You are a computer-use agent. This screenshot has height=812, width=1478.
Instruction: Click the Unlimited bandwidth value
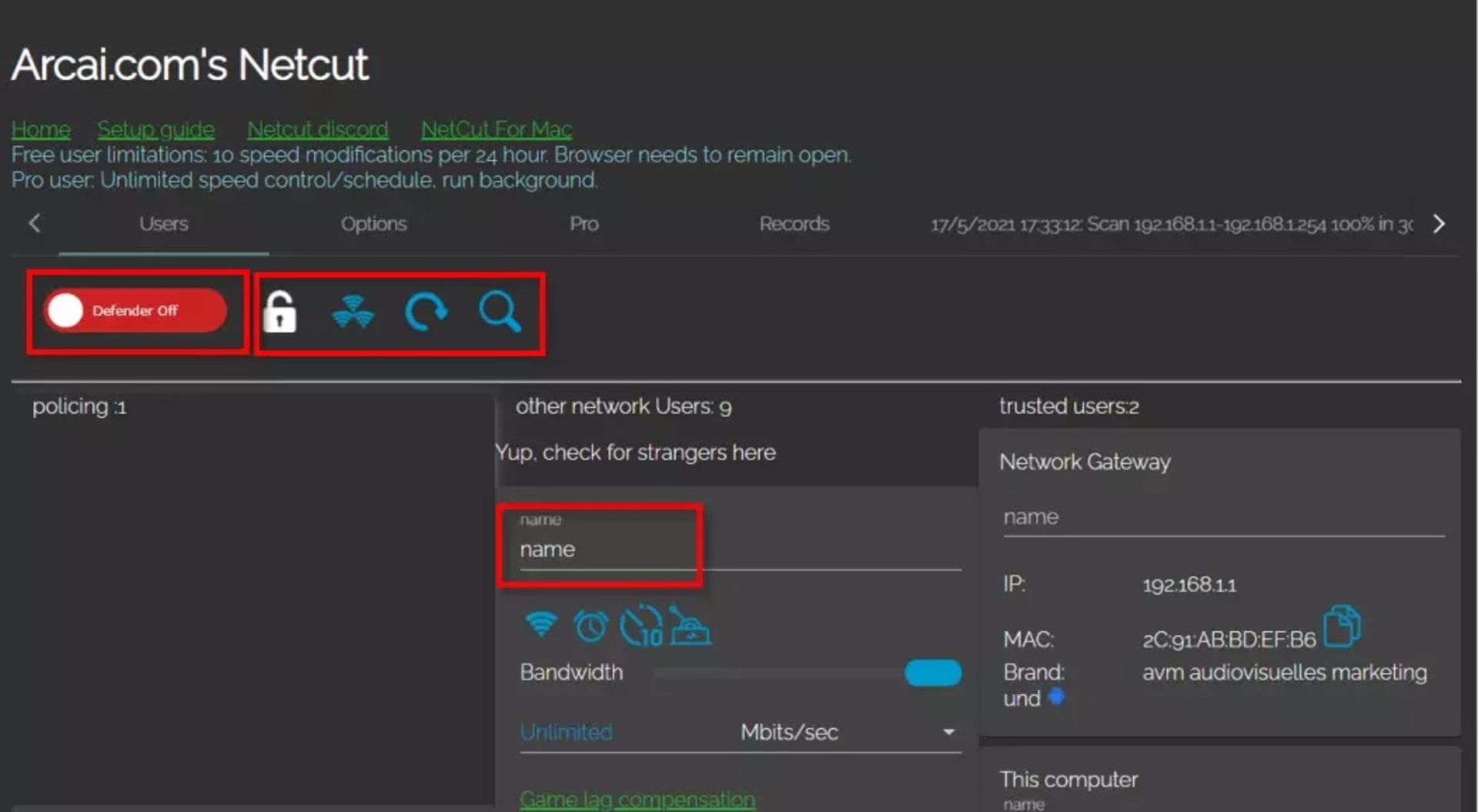click(x=566, y=732)
